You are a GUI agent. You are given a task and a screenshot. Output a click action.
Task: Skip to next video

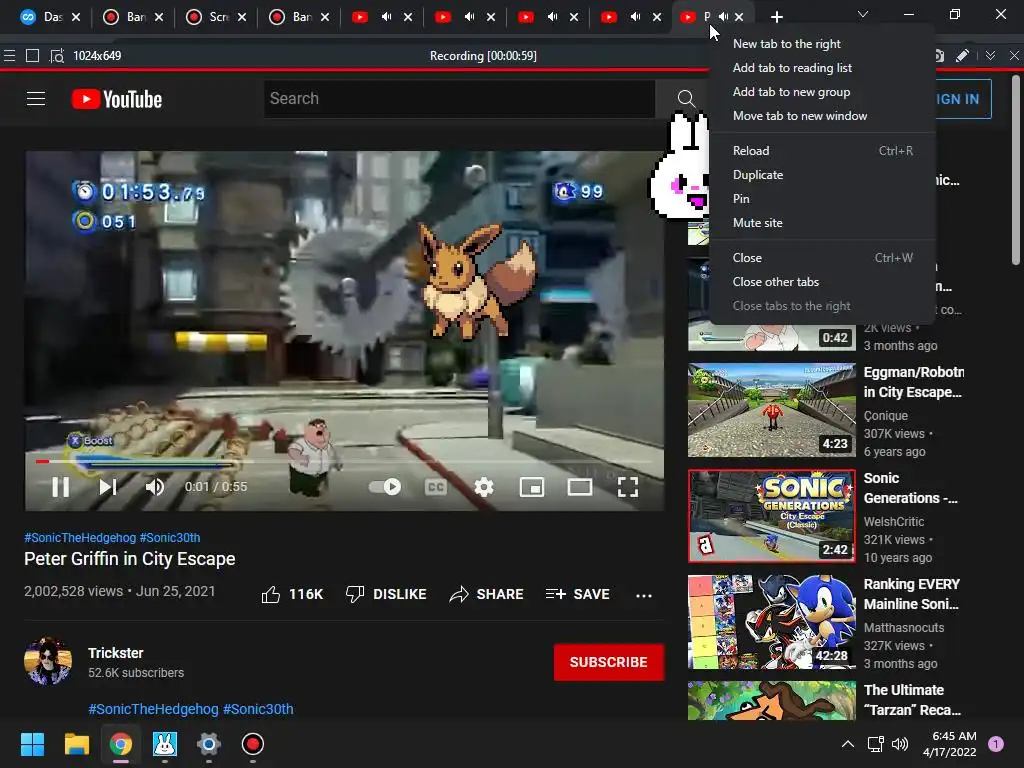pyautogui.click(x=108, y=487)
